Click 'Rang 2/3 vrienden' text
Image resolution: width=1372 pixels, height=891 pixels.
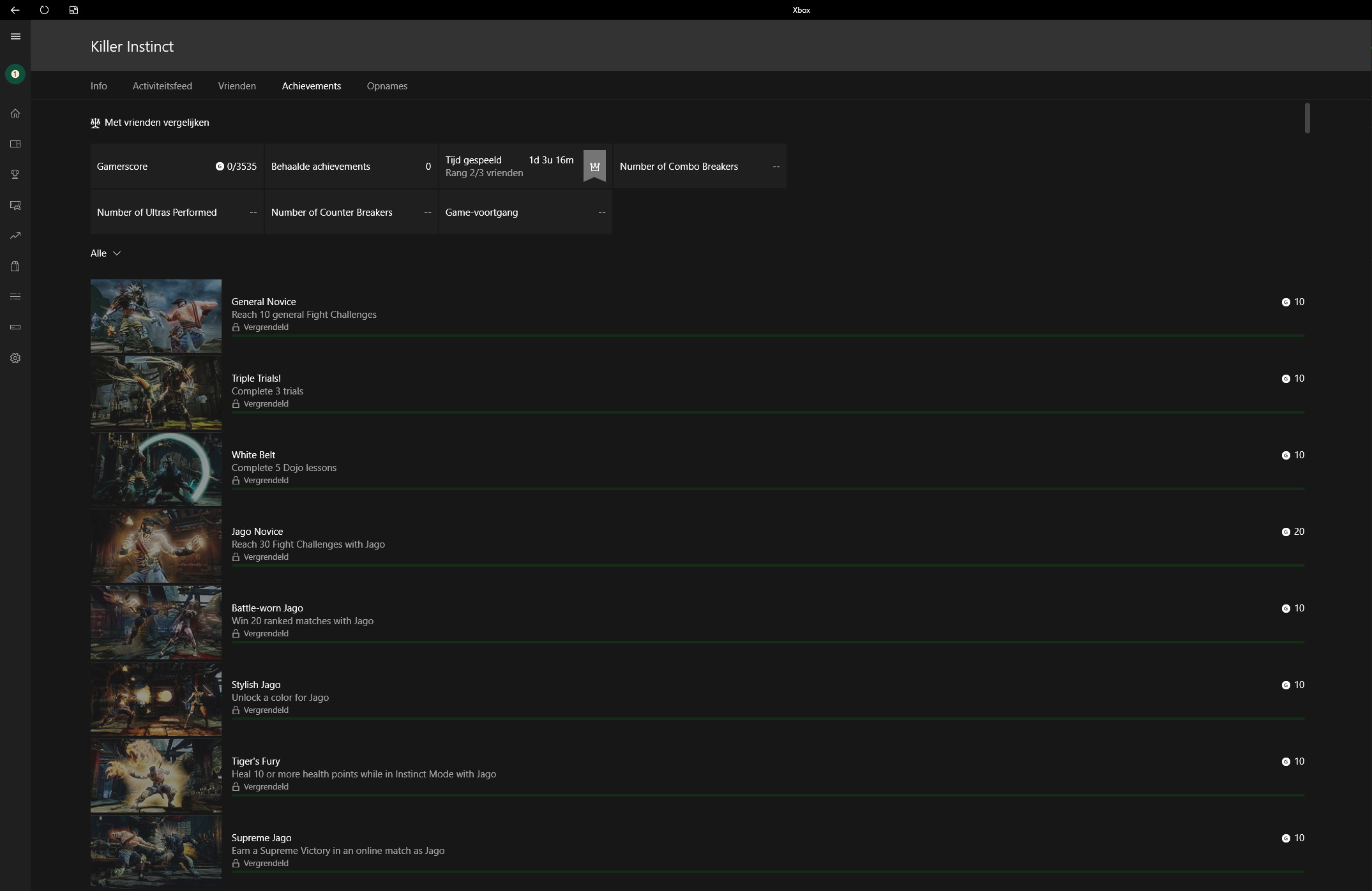(484, 173)
